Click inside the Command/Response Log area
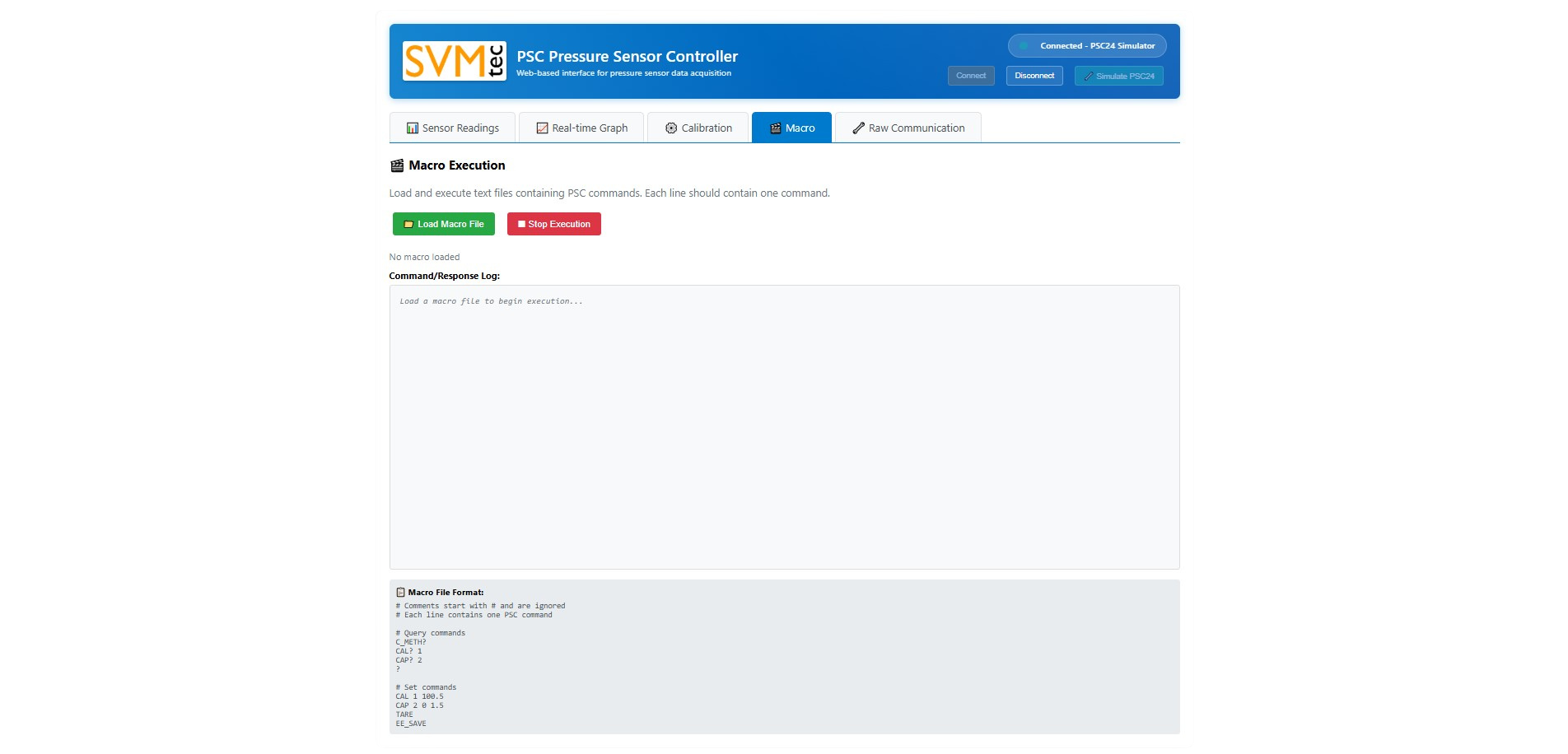Viewport: 1568px width, 754px height. coord(784,428)
